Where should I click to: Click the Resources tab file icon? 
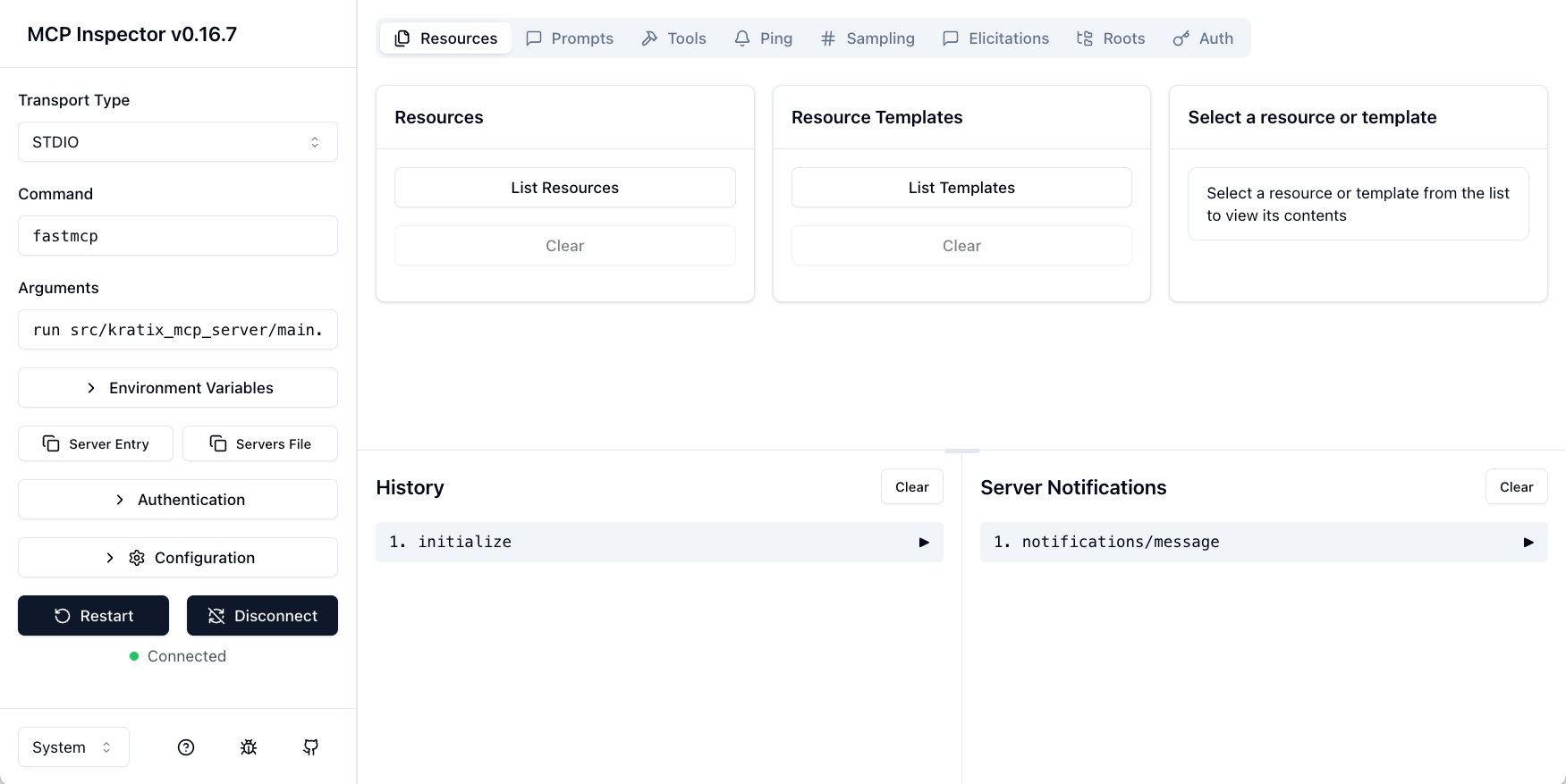coord(402,38)
